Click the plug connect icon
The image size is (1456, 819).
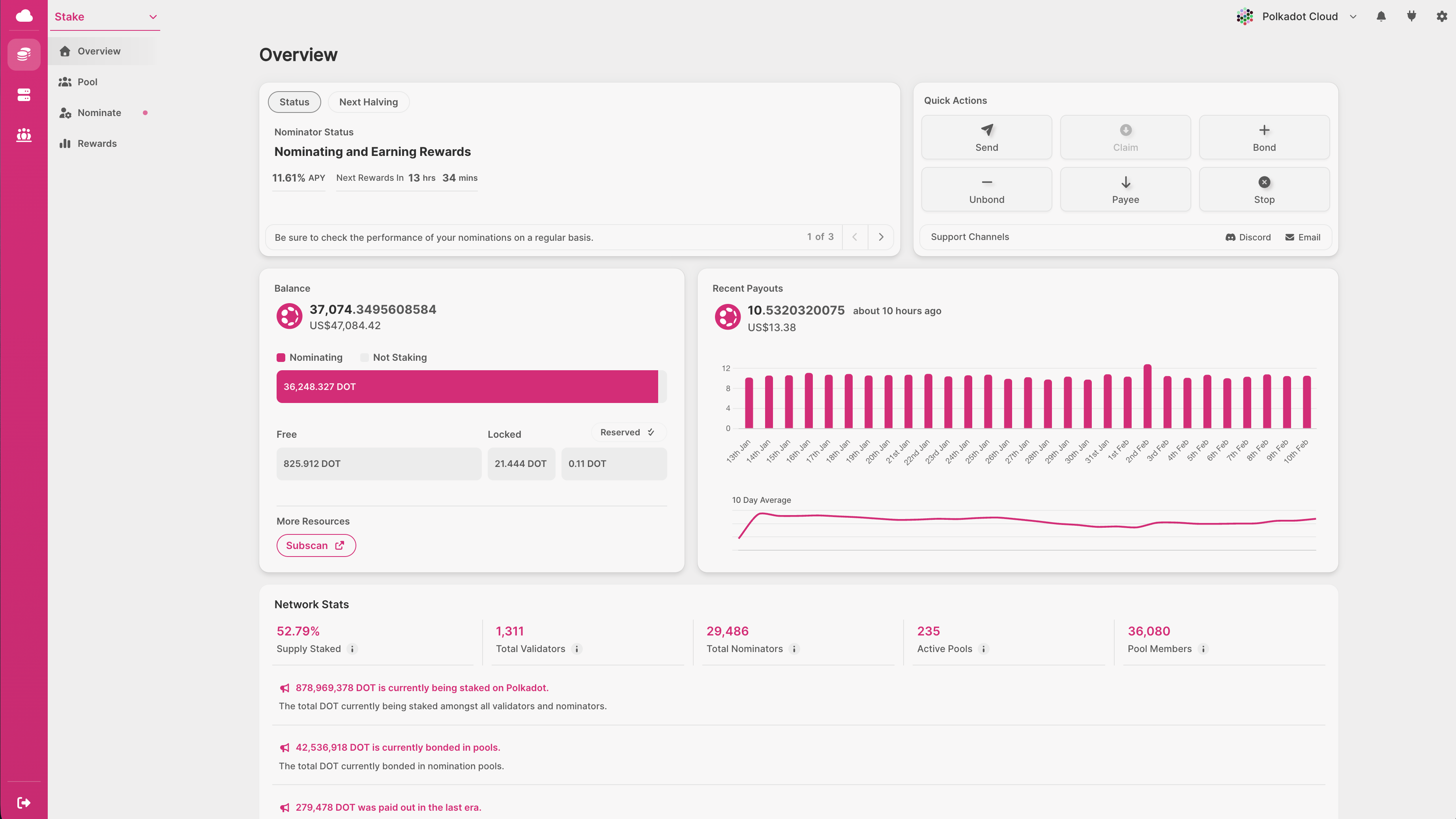(x=1411, y=17)
